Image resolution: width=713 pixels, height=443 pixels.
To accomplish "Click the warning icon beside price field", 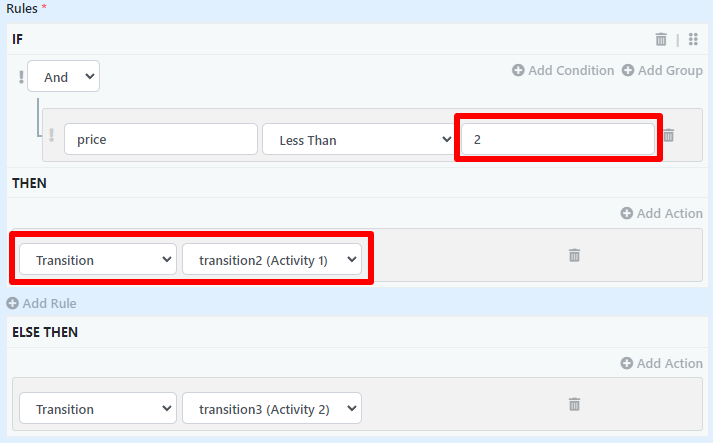I will (51, 140).
